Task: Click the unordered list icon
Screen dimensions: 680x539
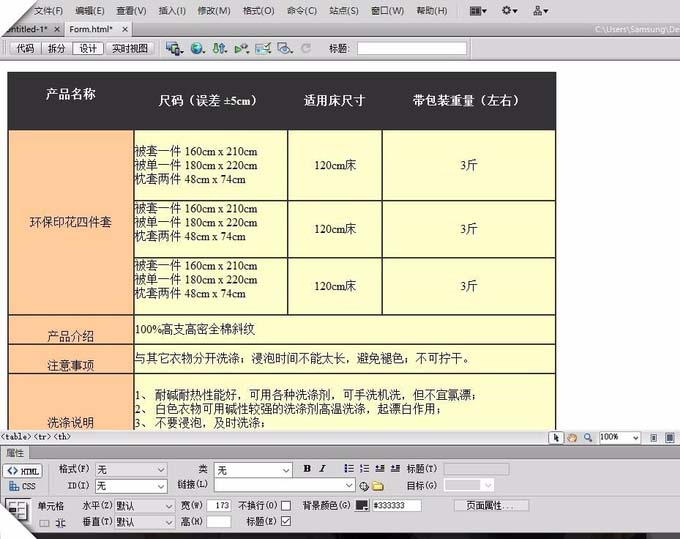Action: [x=349, y=468]
